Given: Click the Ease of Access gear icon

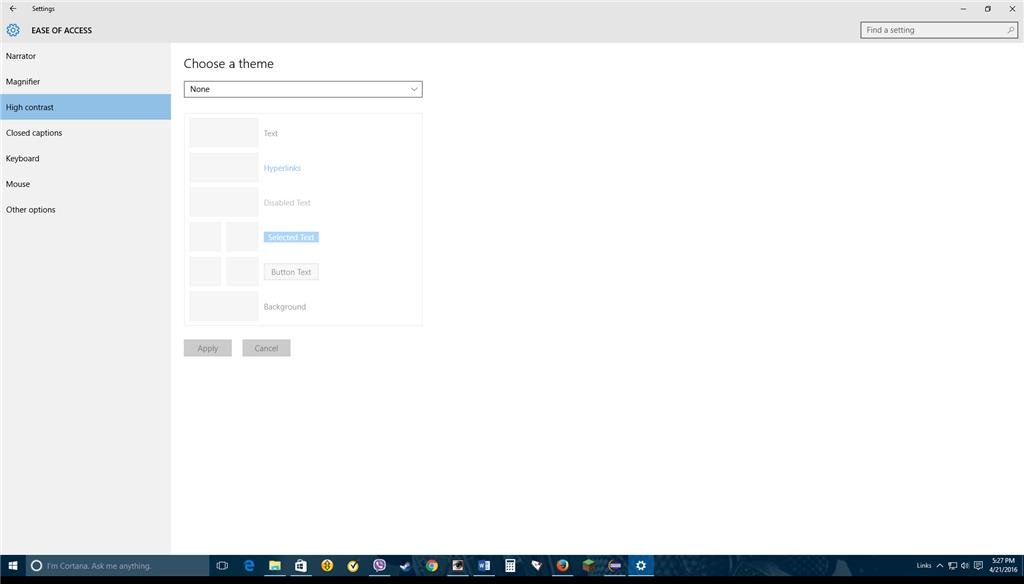Looking at the screenshot, I should click(x=13, y=30).
